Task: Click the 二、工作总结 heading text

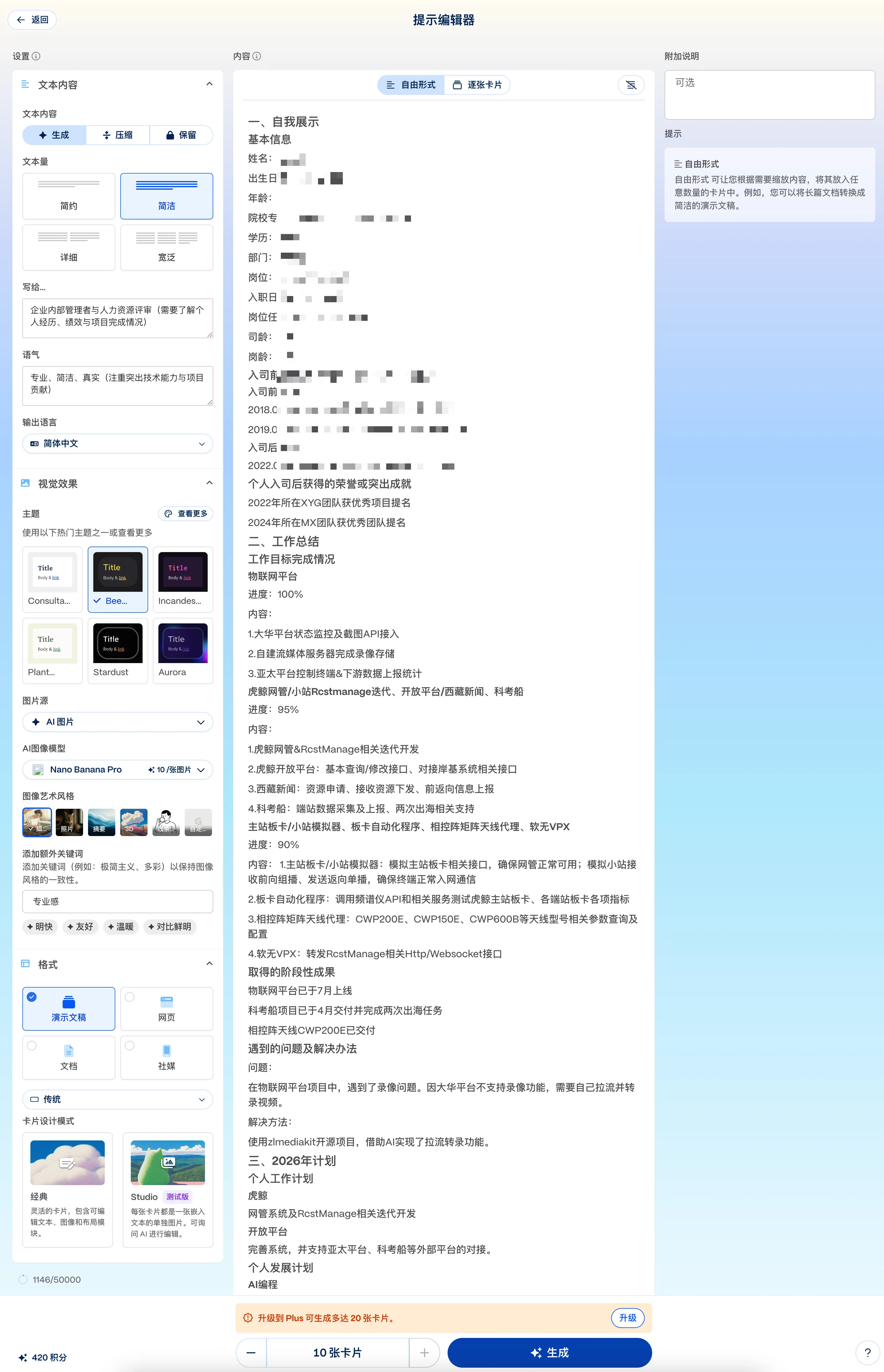Action: 284,541
